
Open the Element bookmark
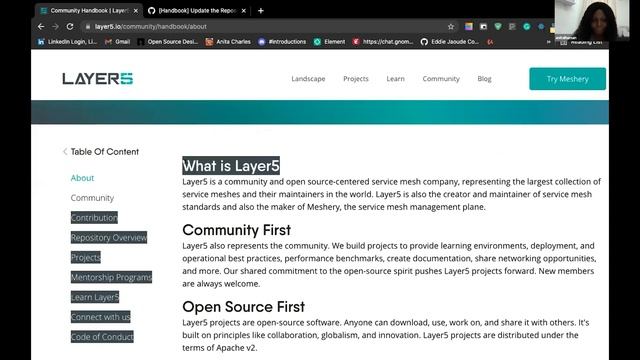click(329, 42)
